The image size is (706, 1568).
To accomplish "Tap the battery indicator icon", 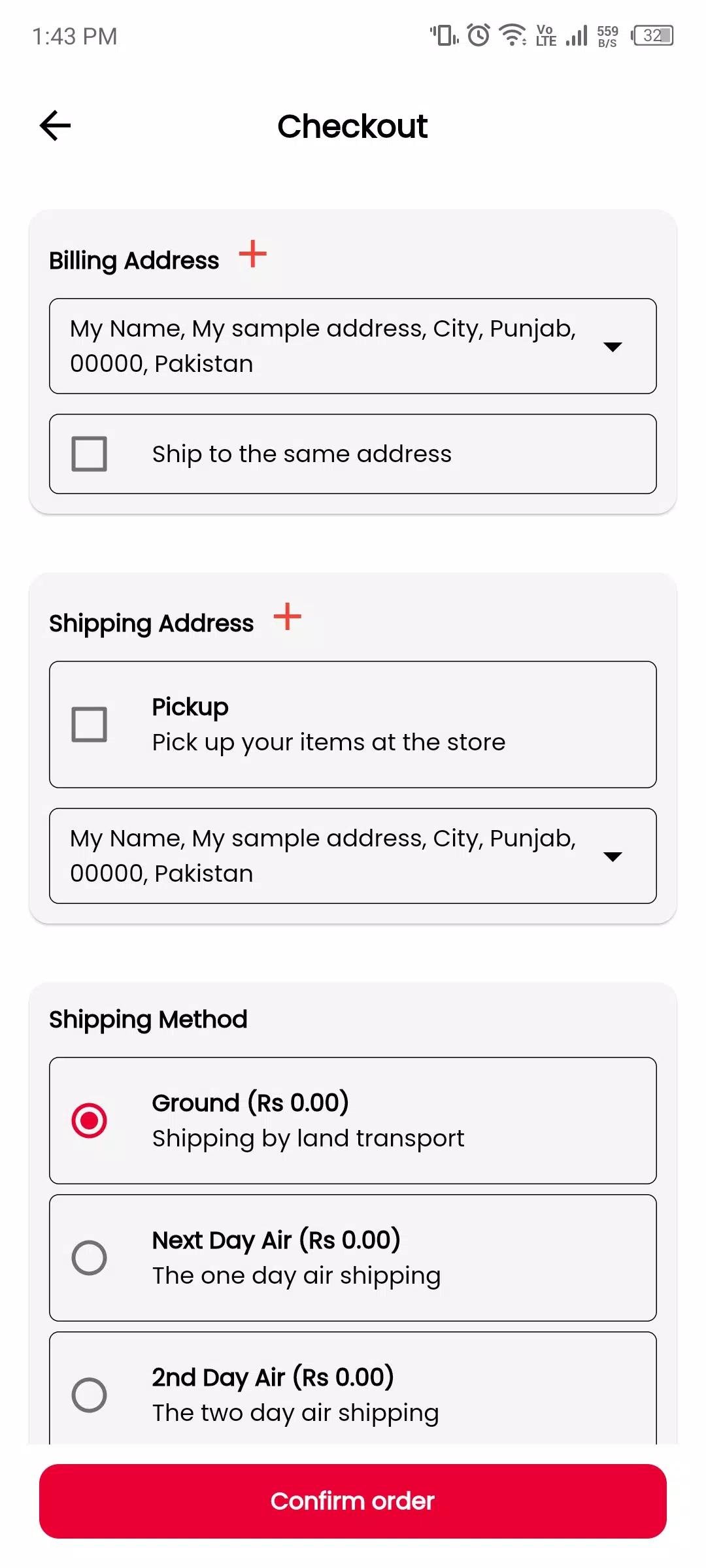I will coord(652,35).
